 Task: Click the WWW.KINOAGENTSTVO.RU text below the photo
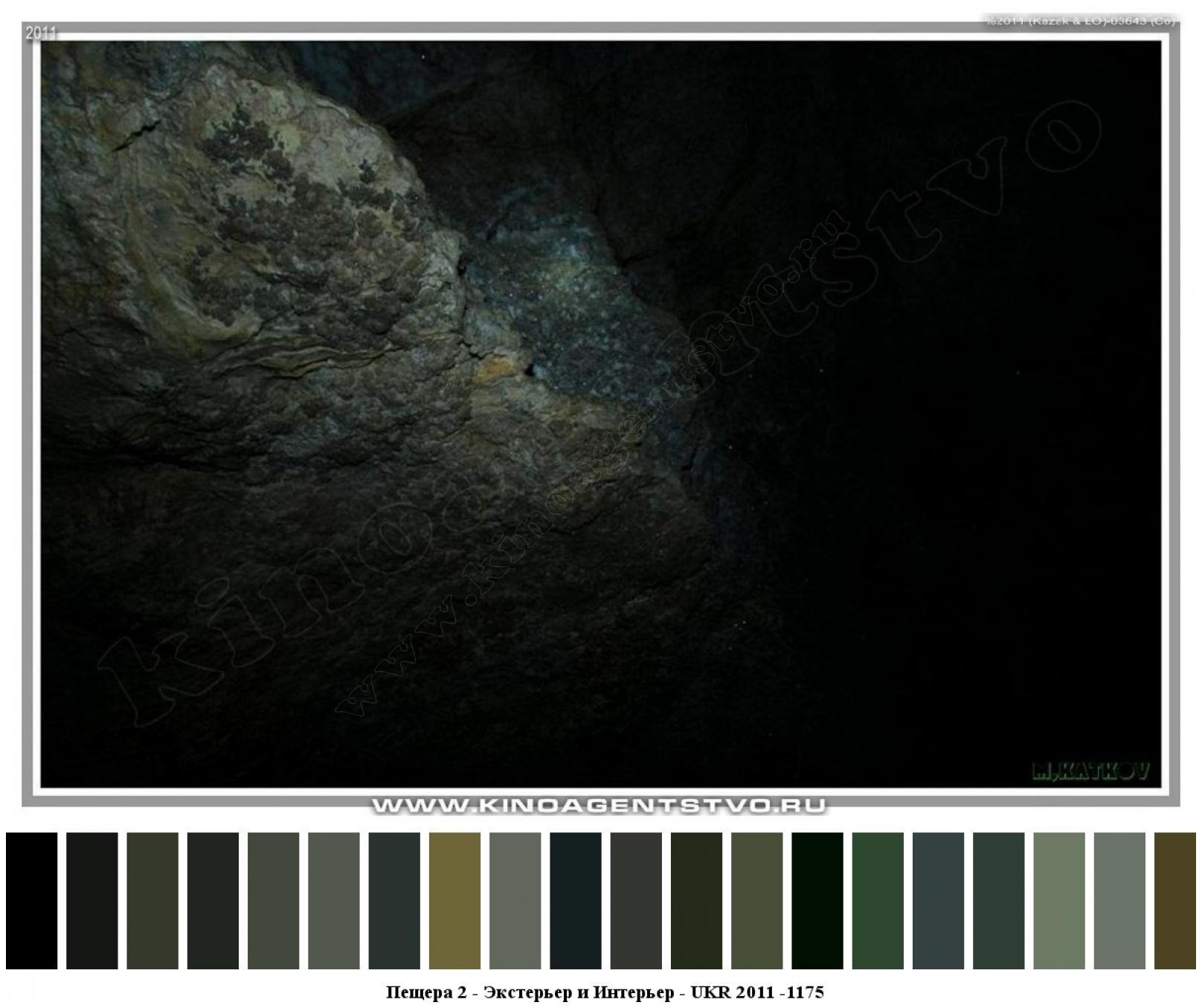tap(599, 806)
